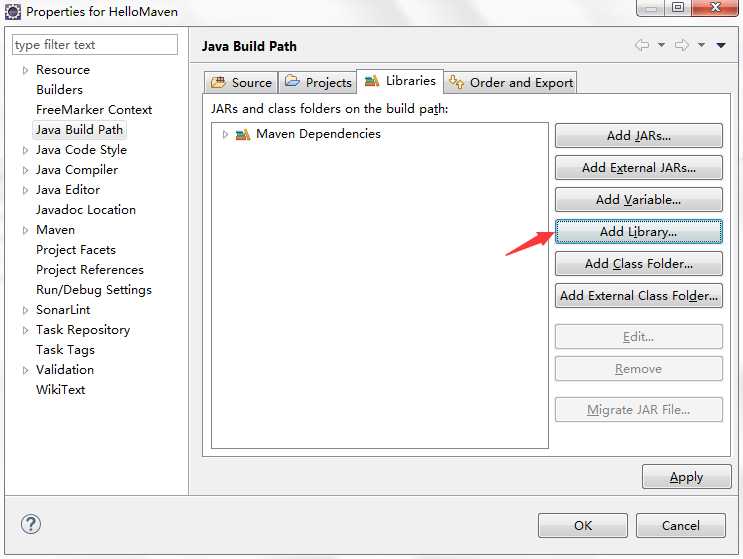
Task: Click the forward navigation arrow icon
Action: 682,45
